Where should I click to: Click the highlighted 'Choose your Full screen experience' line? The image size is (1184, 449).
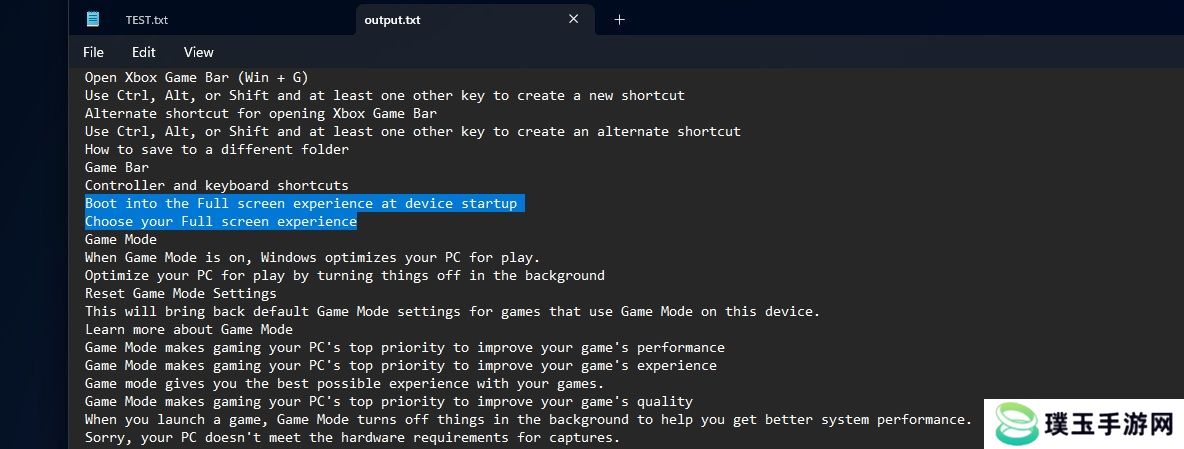[220, 221]
